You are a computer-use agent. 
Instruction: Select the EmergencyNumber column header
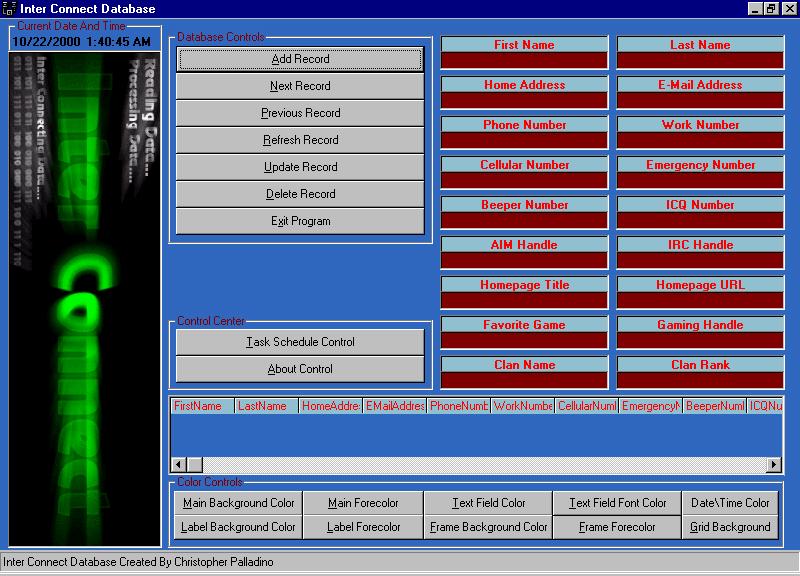(651, 406)
